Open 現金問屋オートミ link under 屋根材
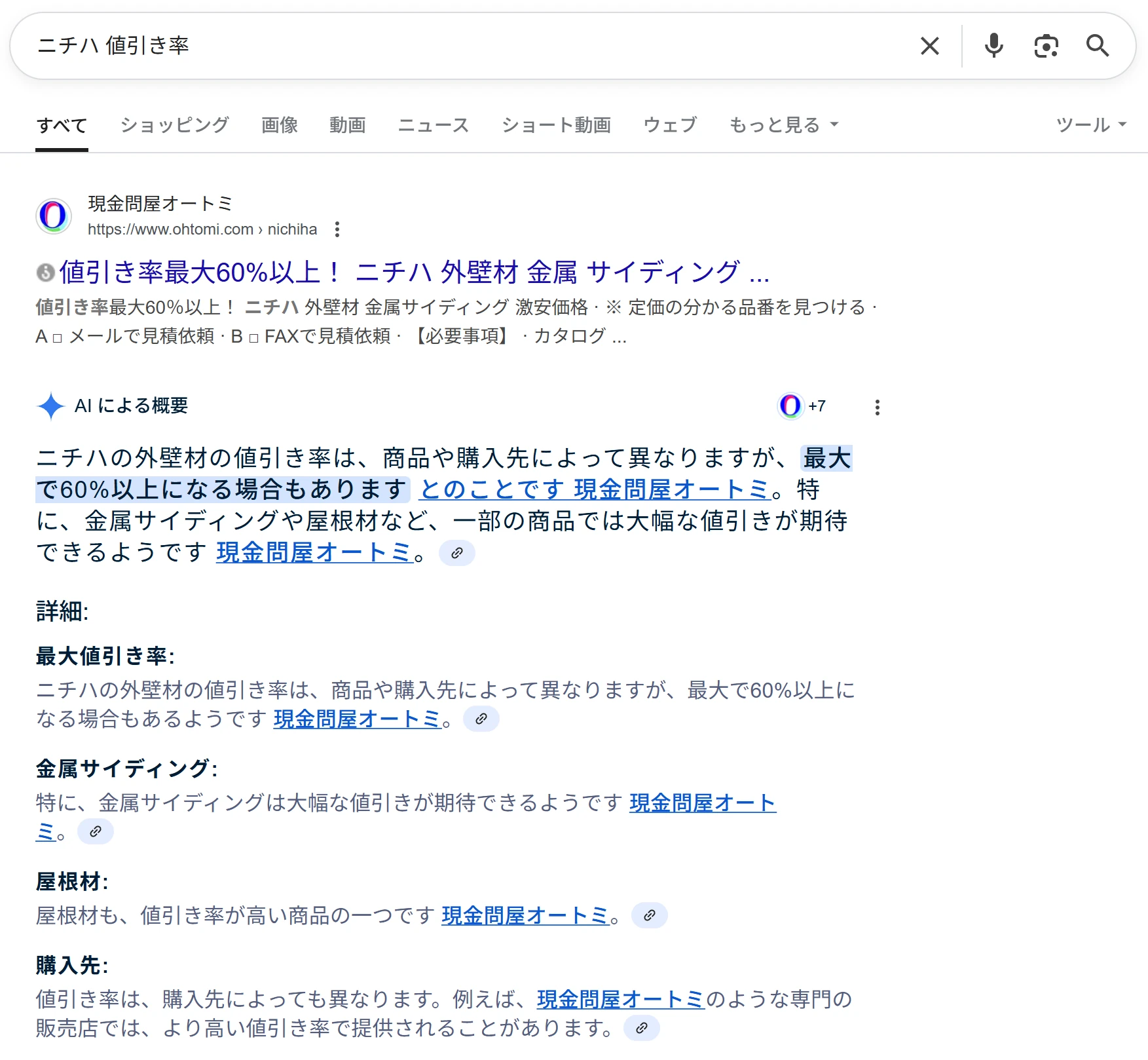Screen dimensions: 1148x1060 (526, 915)
